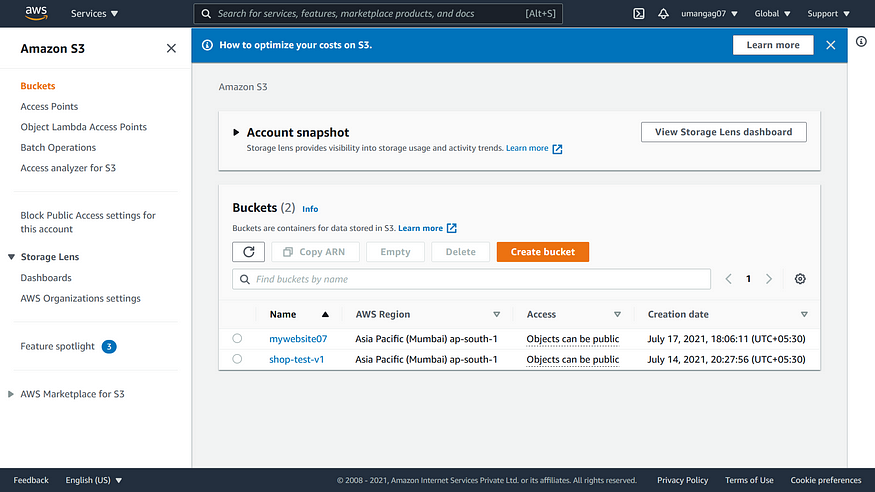Click the info icon in the blue banner
The height and width of the screenshot is (492, 875).
pyautogui.click(x=207, y=45)
